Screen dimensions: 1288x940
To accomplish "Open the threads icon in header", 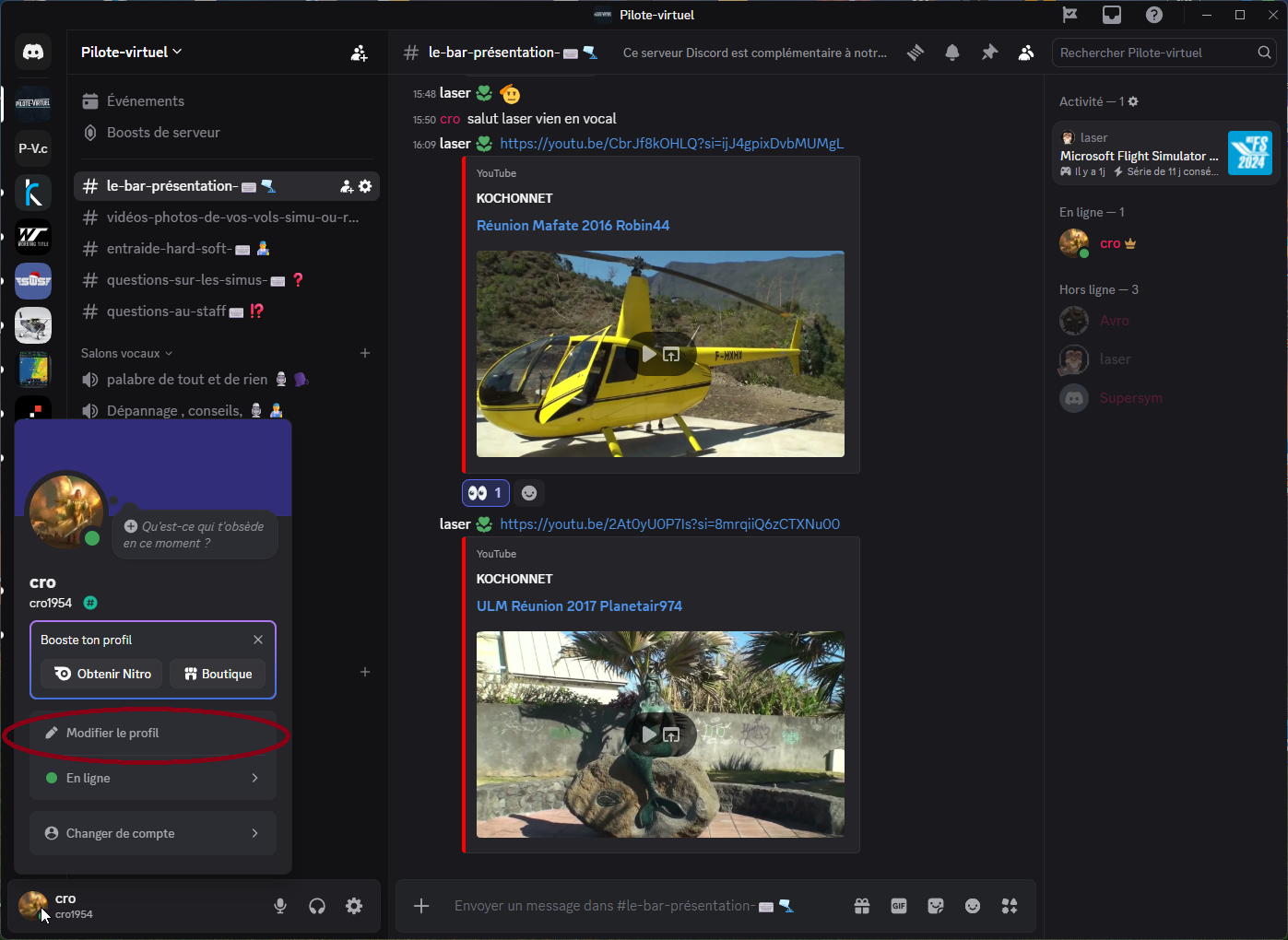I will click(916, 53).
